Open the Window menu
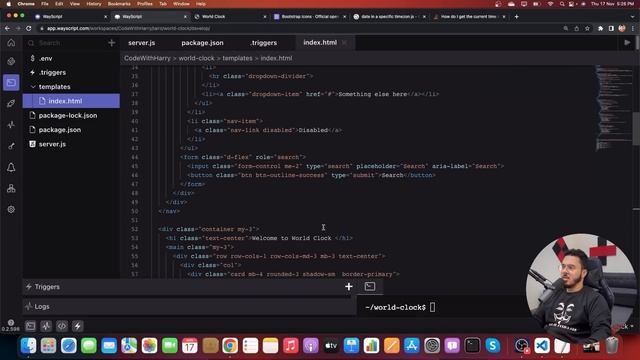This screenshot has height=360, width=640. point(181,4)
